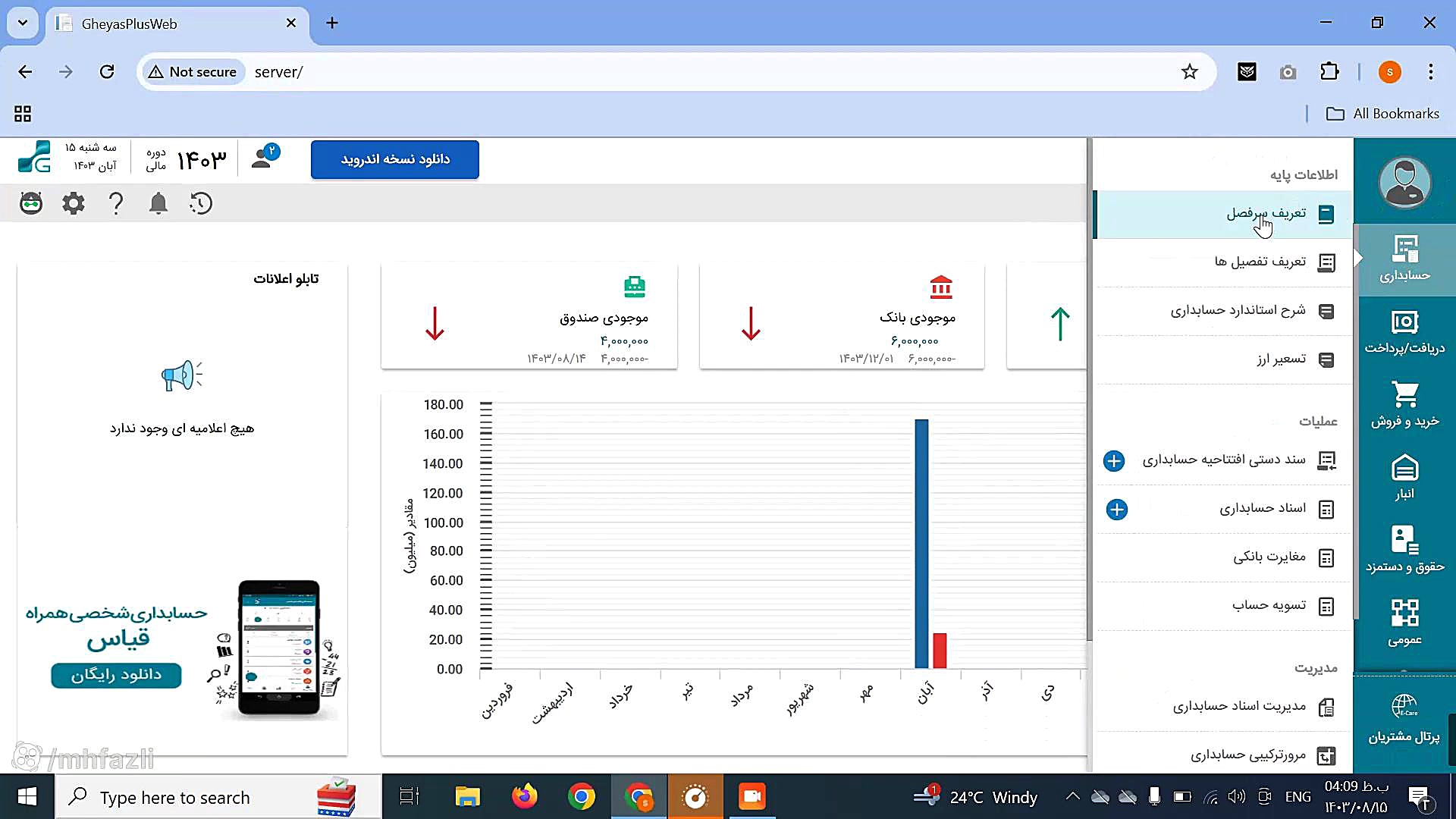Click the مغایرت بانکی document icon
1456x819 pixels.
tap(1326, 558)
